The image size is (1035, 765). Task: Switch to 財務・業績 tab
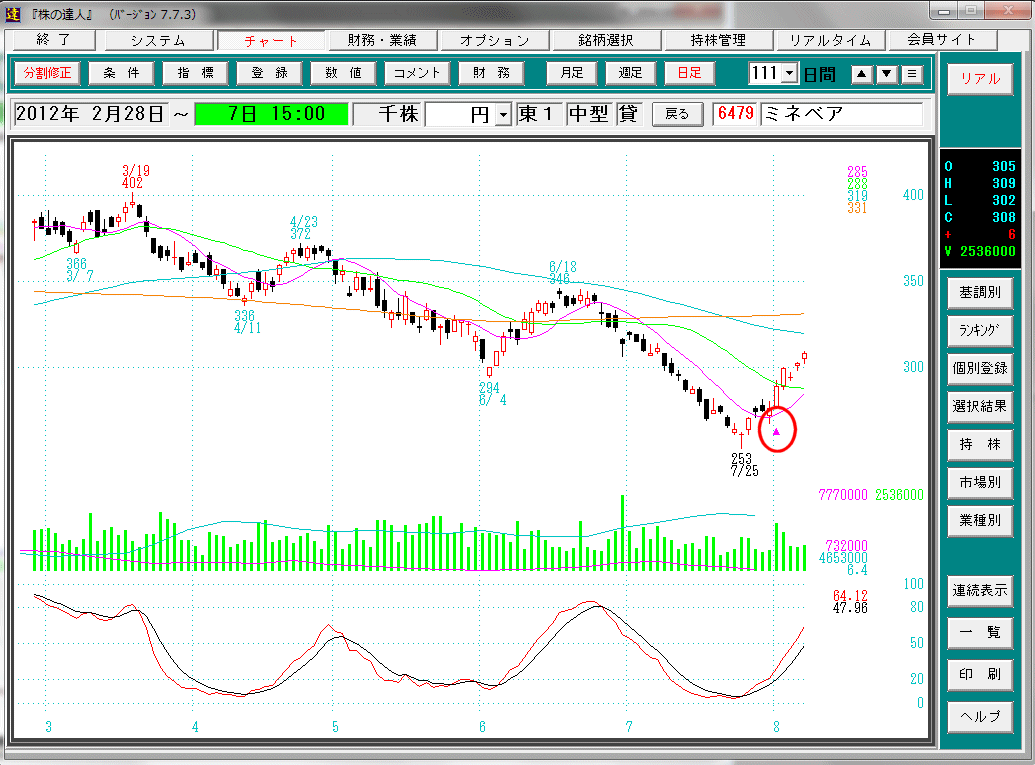[x=382, y=41]
